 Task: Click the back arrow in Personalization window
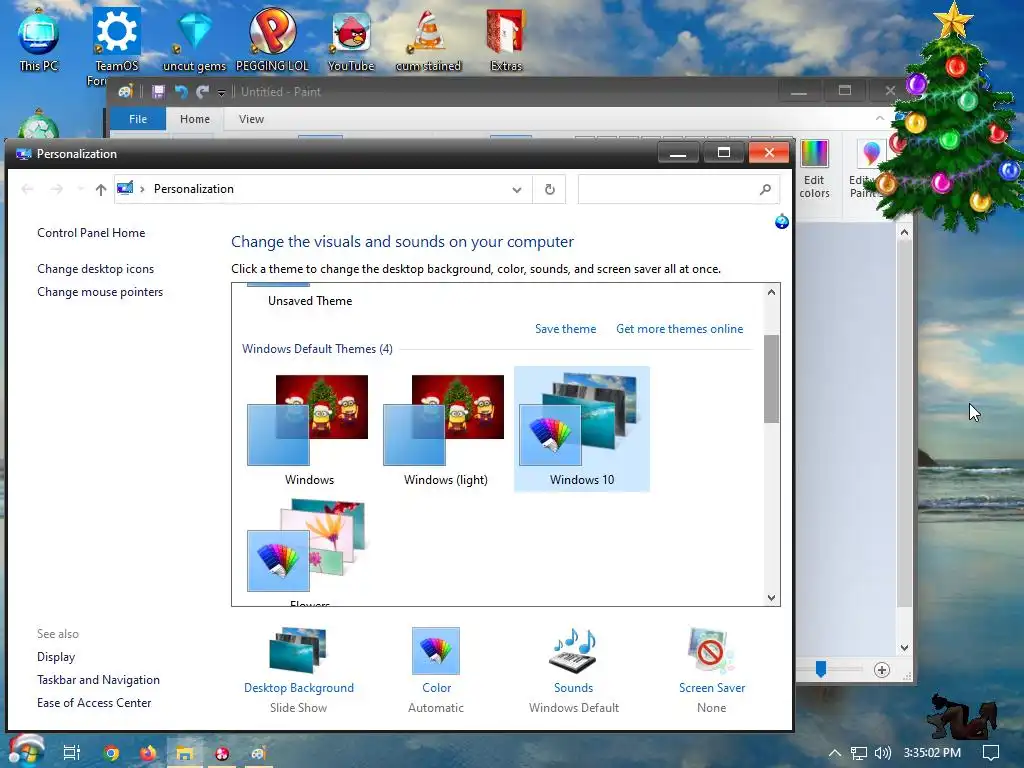coord(27,189)
